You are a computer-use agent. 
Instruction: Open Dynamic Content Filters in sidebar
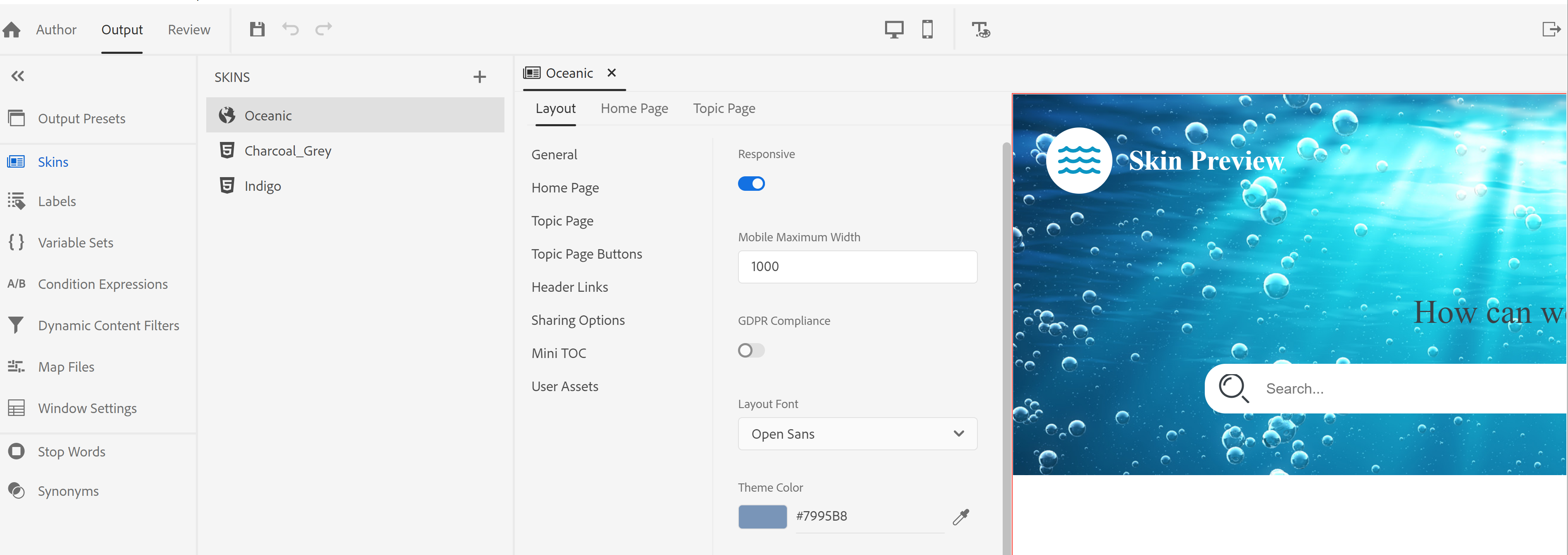click(109, 326)
